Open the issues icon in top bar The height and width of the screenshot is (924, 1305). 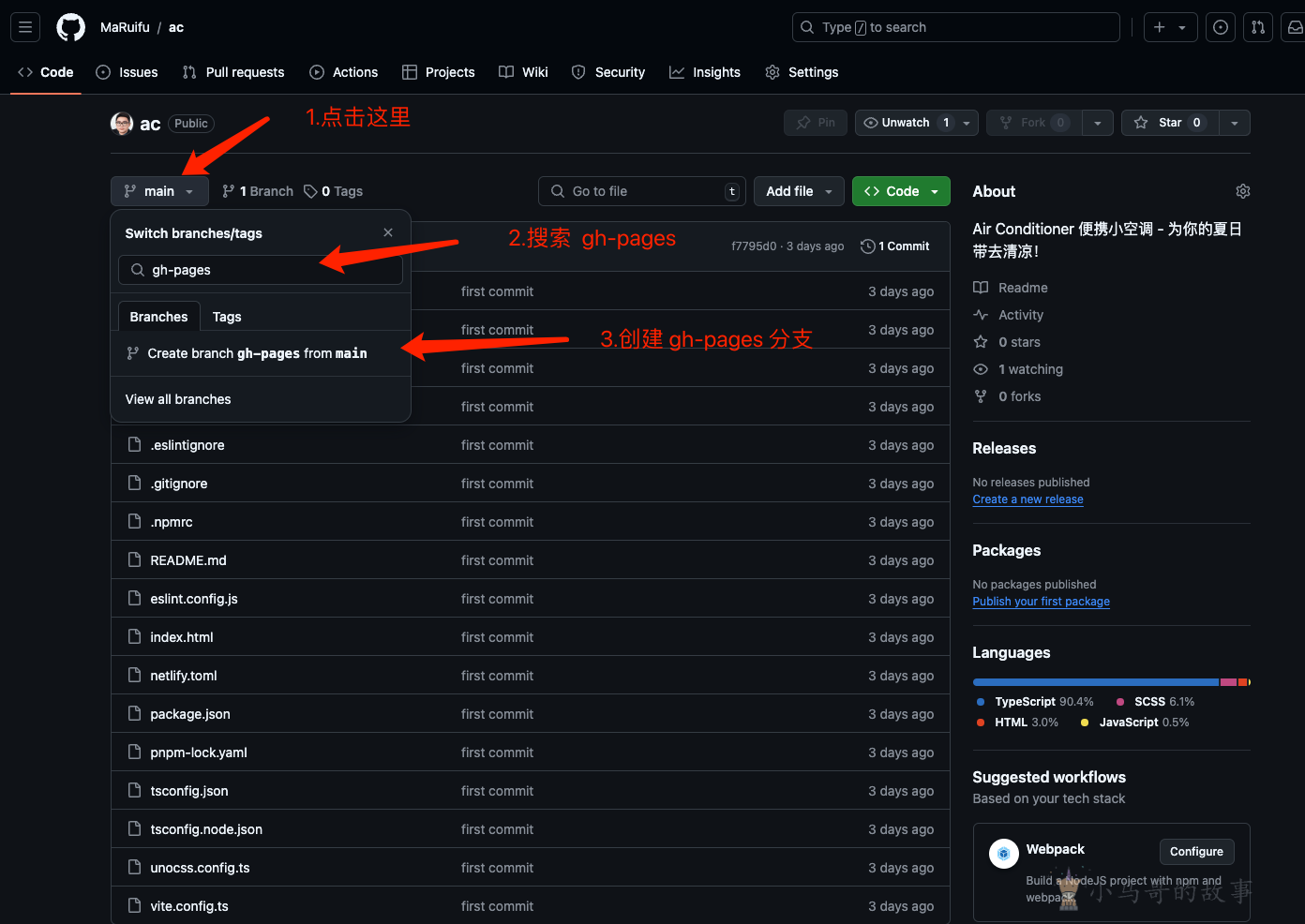1220,27
